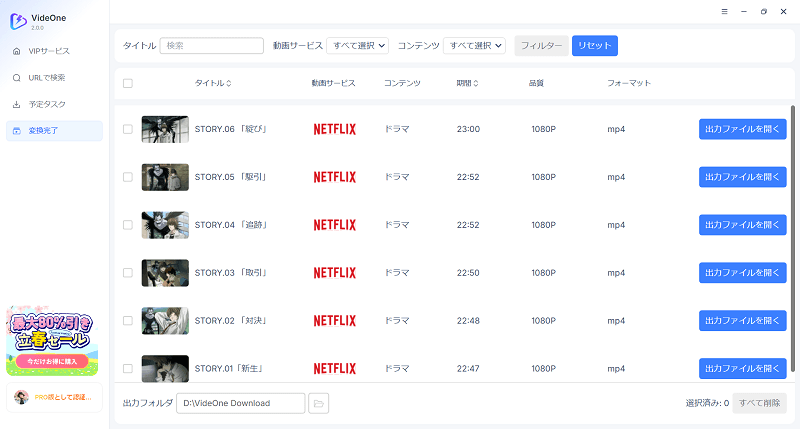Viewport: 800px width, 429px height.
Task: Click the 動画サービス column header
Action: point(334,83)
